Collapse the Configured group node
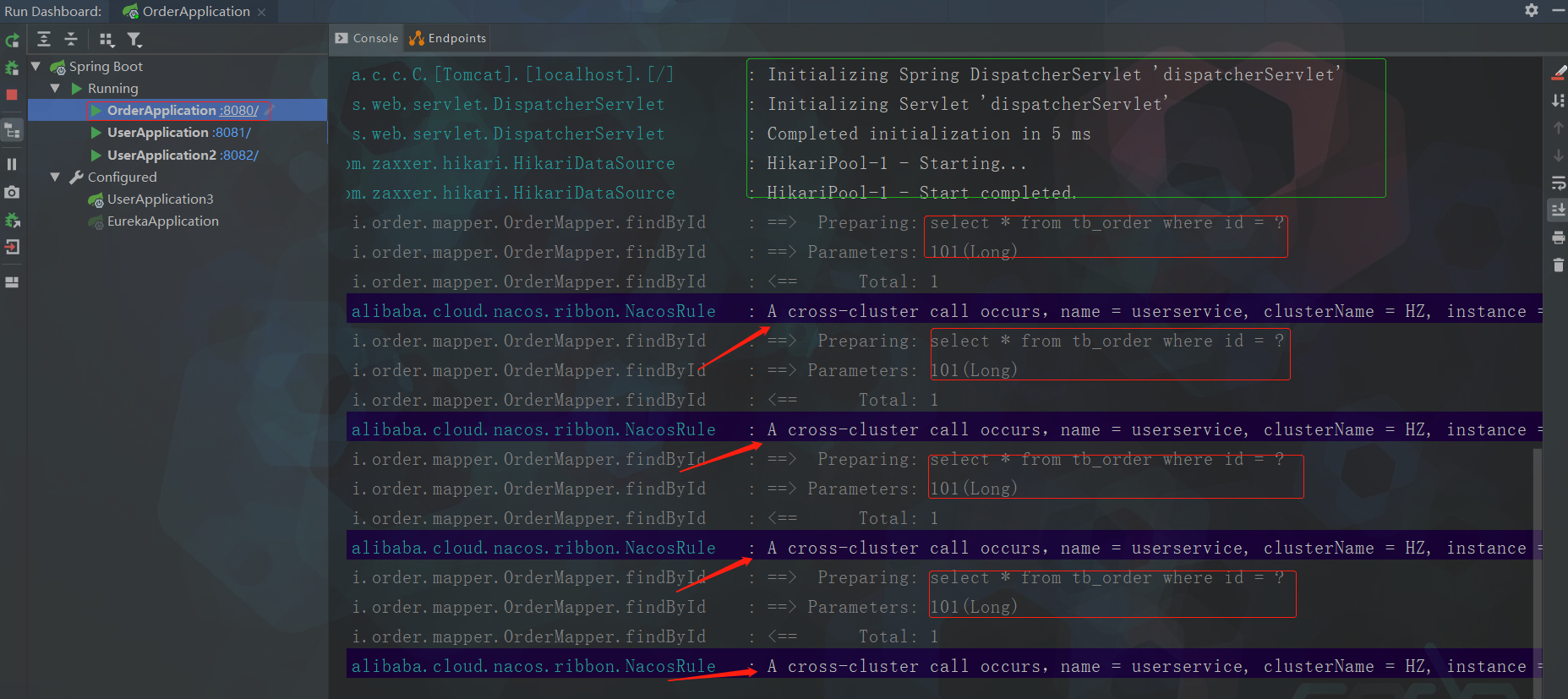The height and width of the screenshot is (699, 1568). [55, 177]
